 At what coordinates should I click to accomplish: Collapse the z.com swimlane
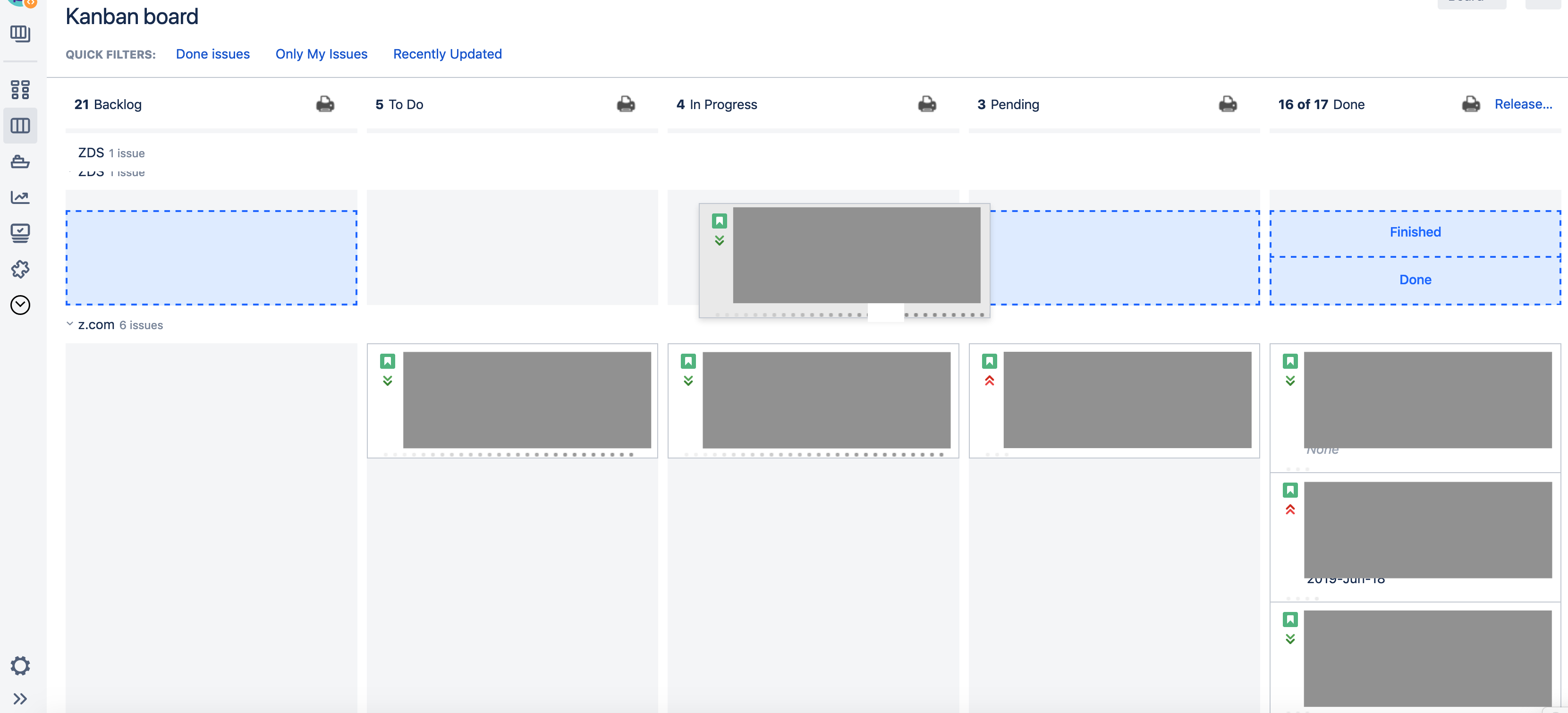(x=69, y=324)
